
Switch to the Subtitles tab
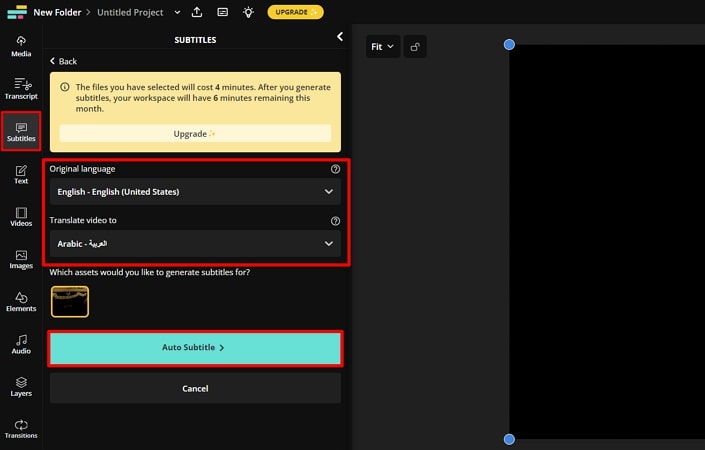21,131
